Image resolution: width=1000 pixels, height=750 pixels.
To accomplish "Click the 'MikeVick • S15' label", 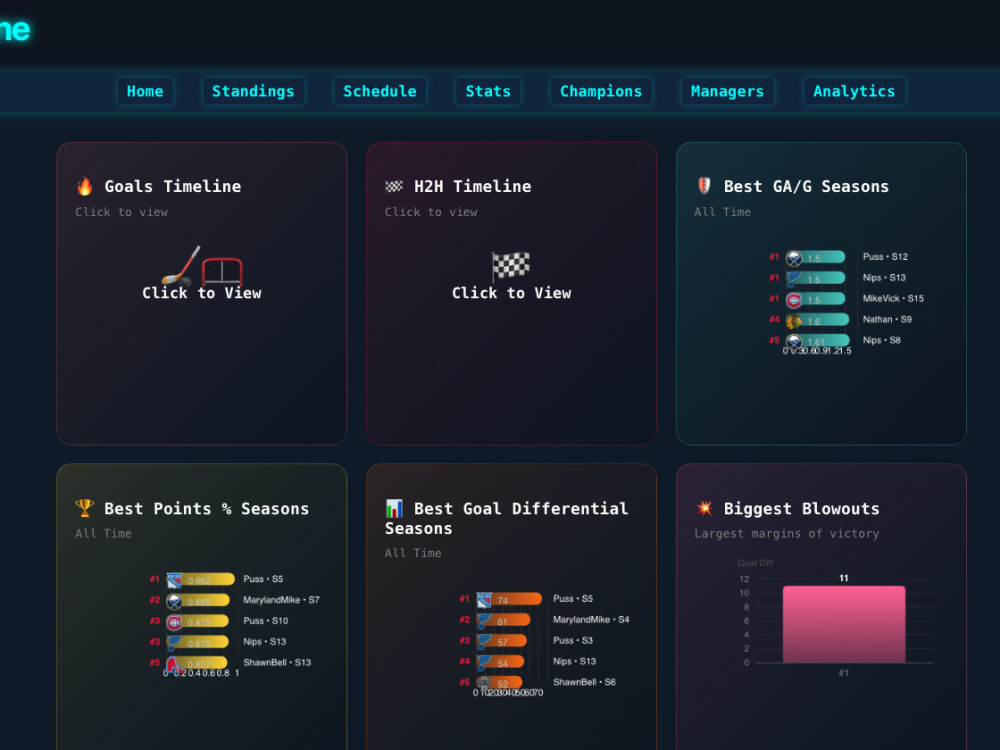I will [x=893, y=298].
